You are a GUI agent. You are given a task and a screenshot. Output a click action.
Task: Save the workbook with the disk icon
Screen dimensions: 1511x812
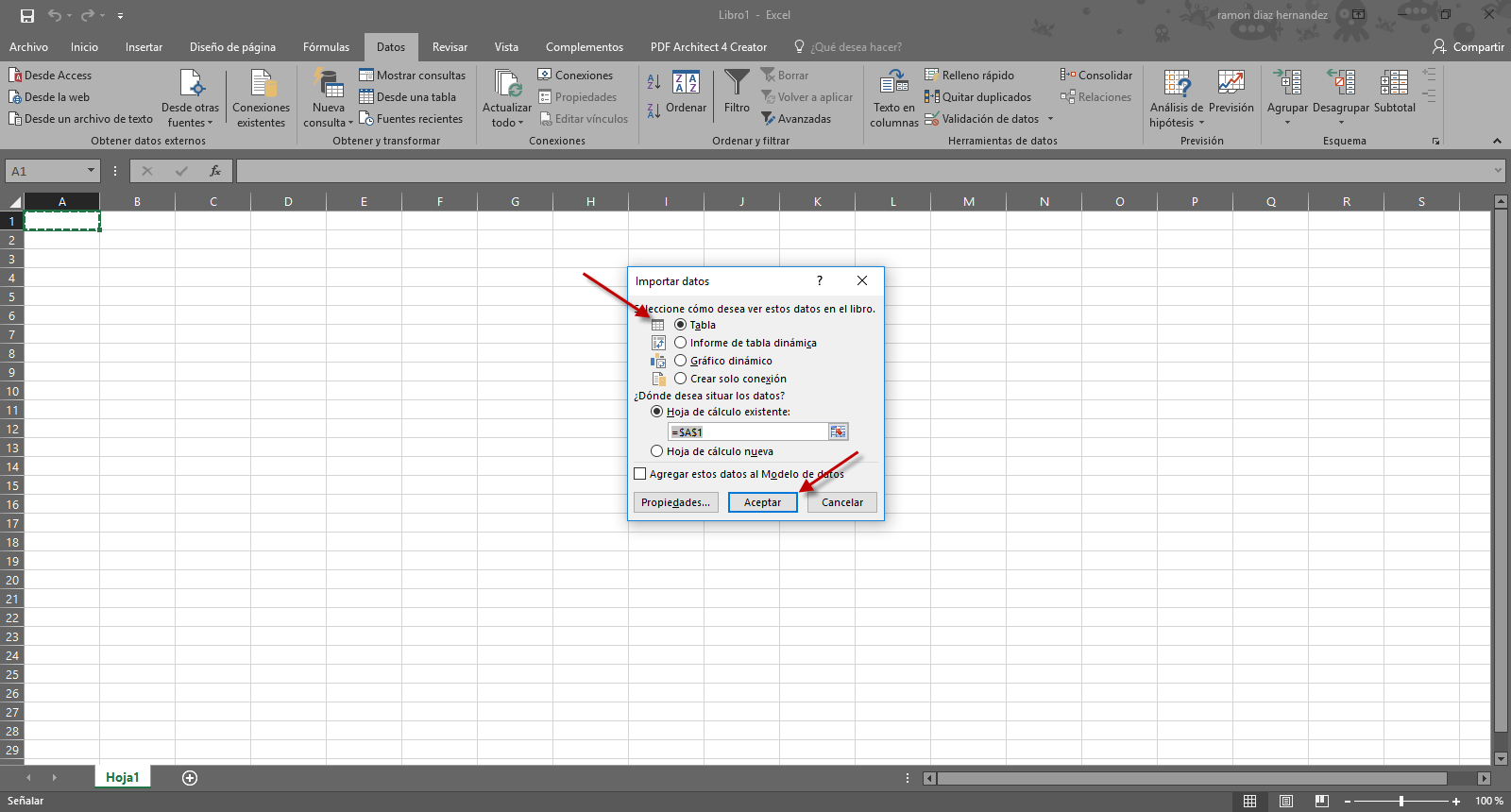pyautogui.click(x=26, y=15)
